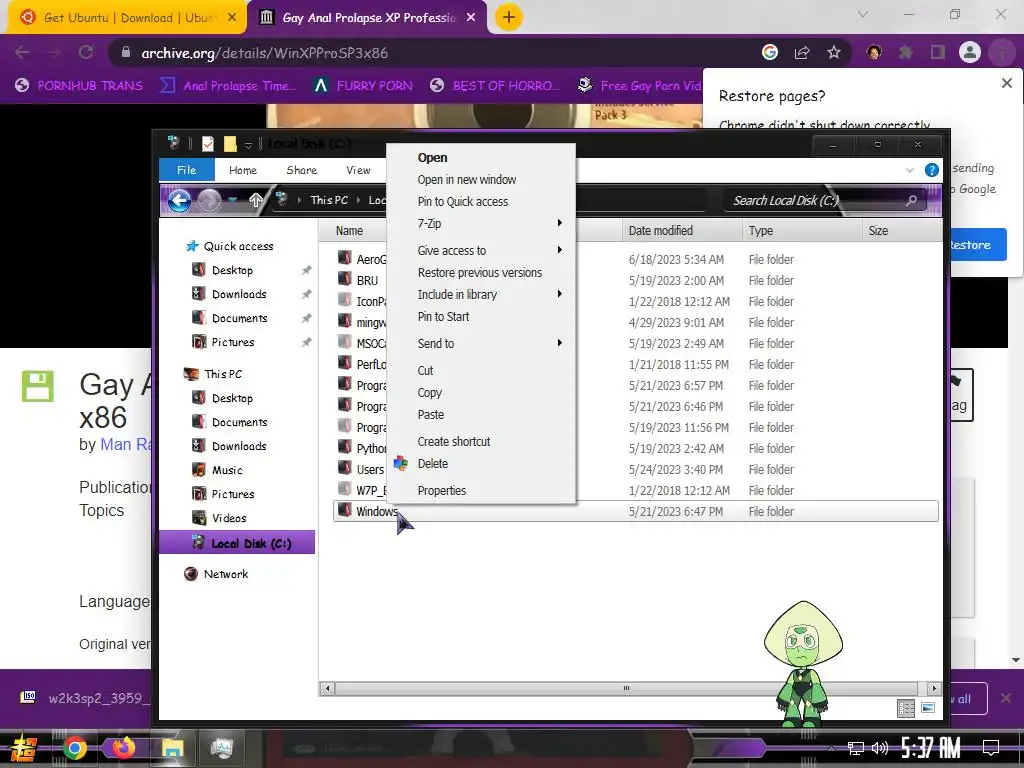Image resolution: width=1024 pixels, height=768 pixels.
Task: Select Network in navigation pane
Action: click(x=225, y=574)
